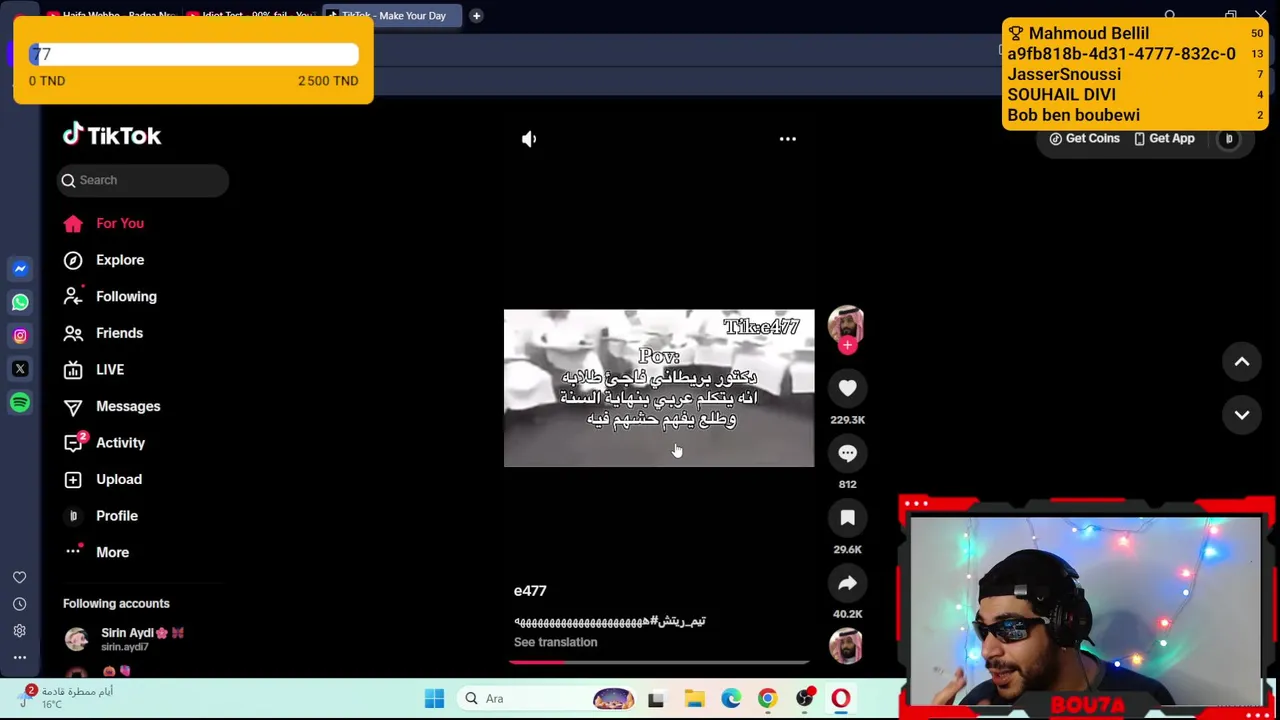This screenshot has width=1280, height=720.
Task: Go to next video with down chevron
Action: tap(1242, 415)
